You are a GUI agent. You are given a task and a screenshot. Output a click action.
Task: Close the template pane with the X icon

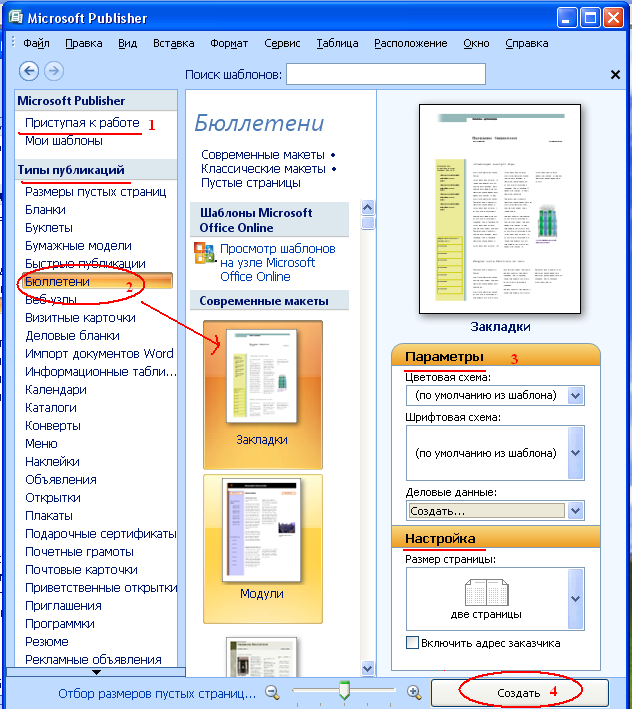tap(615, 75)
